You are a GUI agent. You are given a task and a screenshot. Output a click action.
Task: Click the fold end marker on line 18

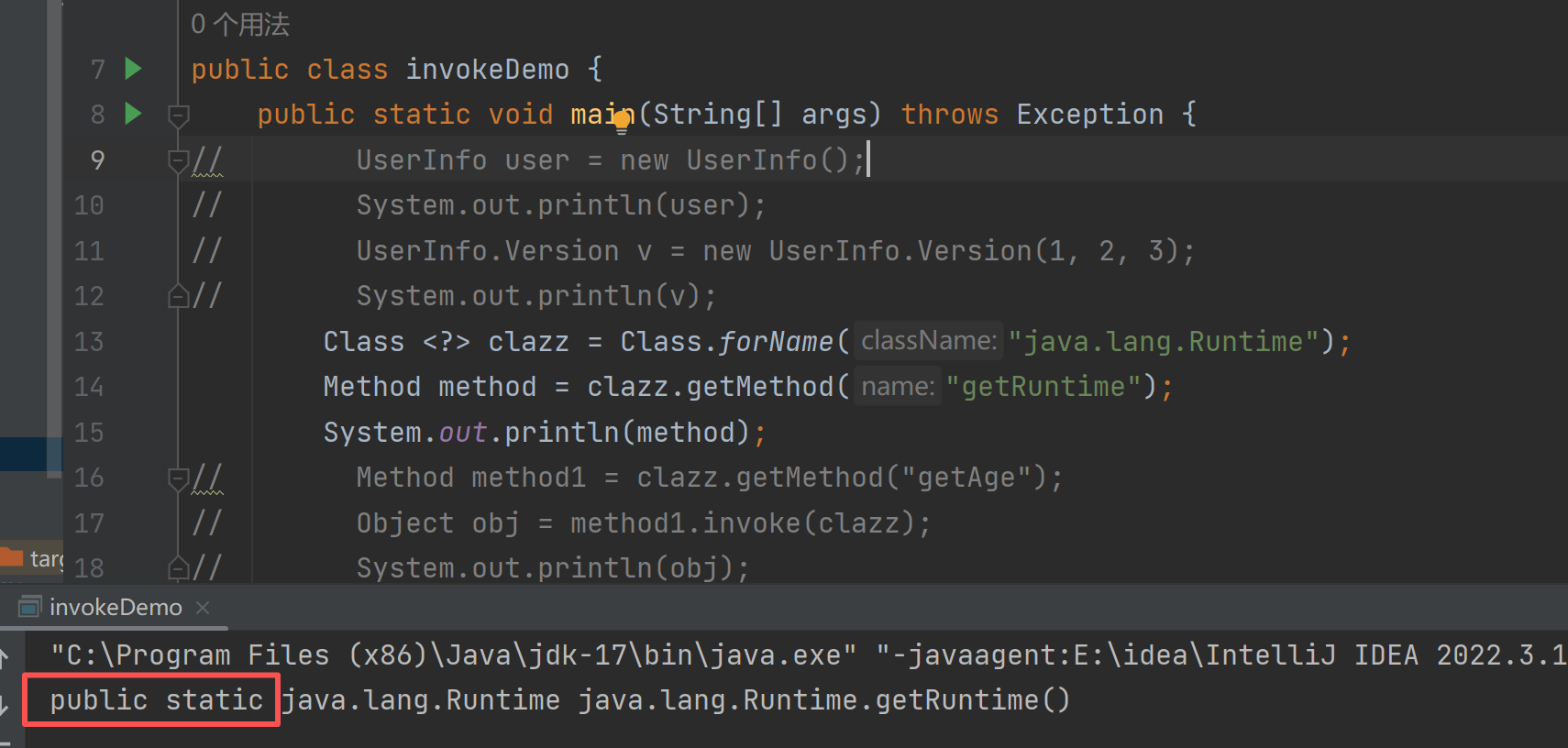click(x=178, y=568)
